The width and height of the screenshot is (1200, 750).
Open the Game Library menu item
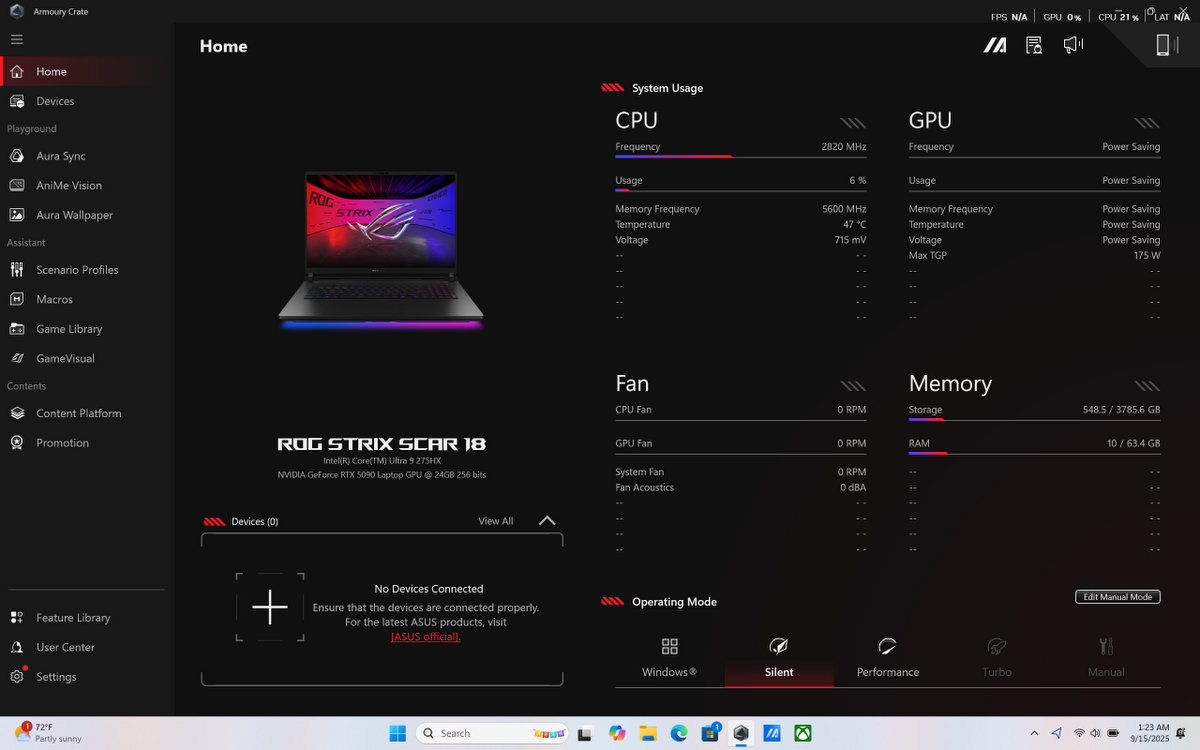coord(69,329)
